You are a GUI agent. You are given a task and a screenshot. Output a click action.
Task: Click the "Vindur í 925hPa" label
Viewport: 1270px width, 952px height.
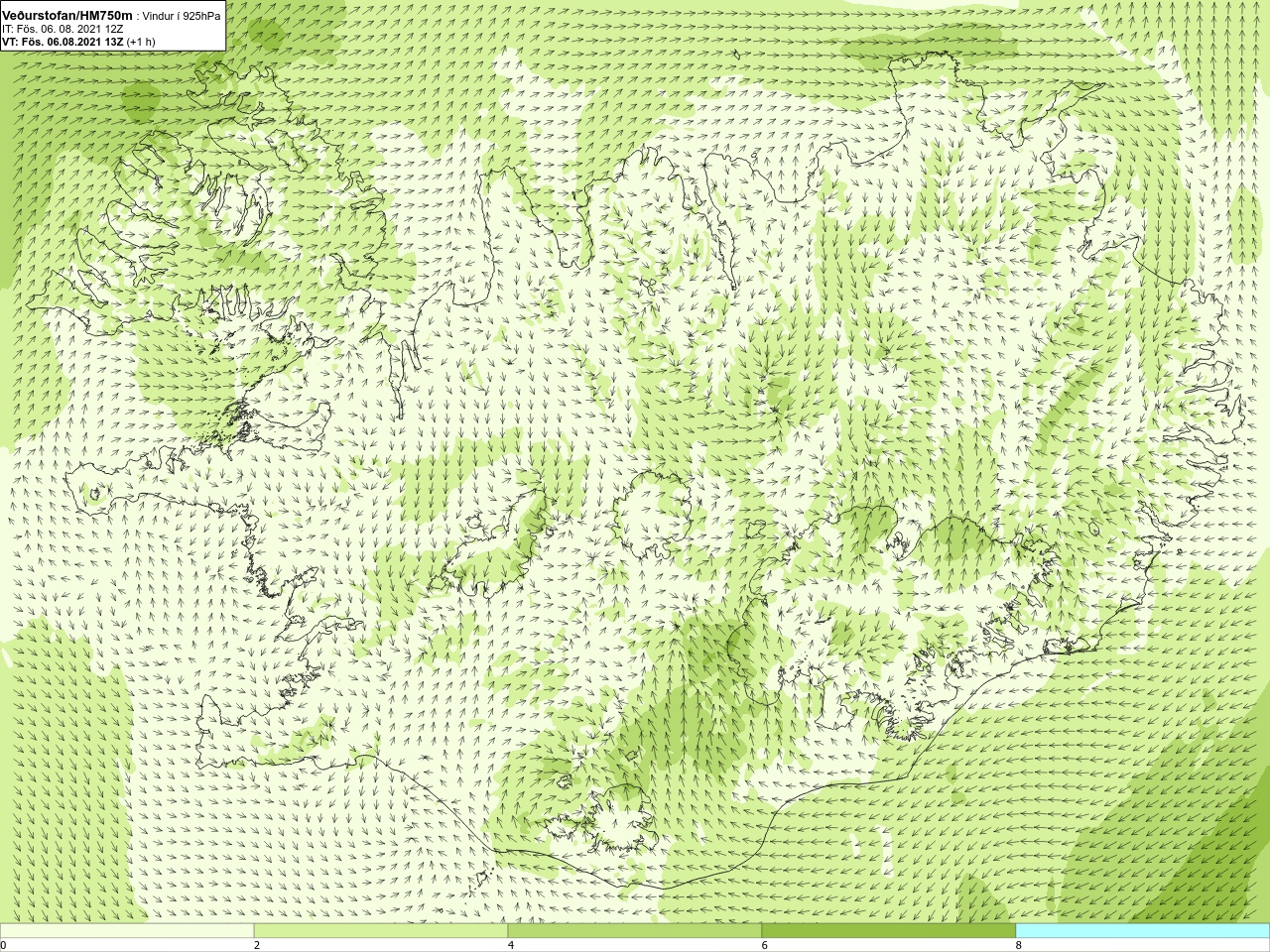pos(182,16)
